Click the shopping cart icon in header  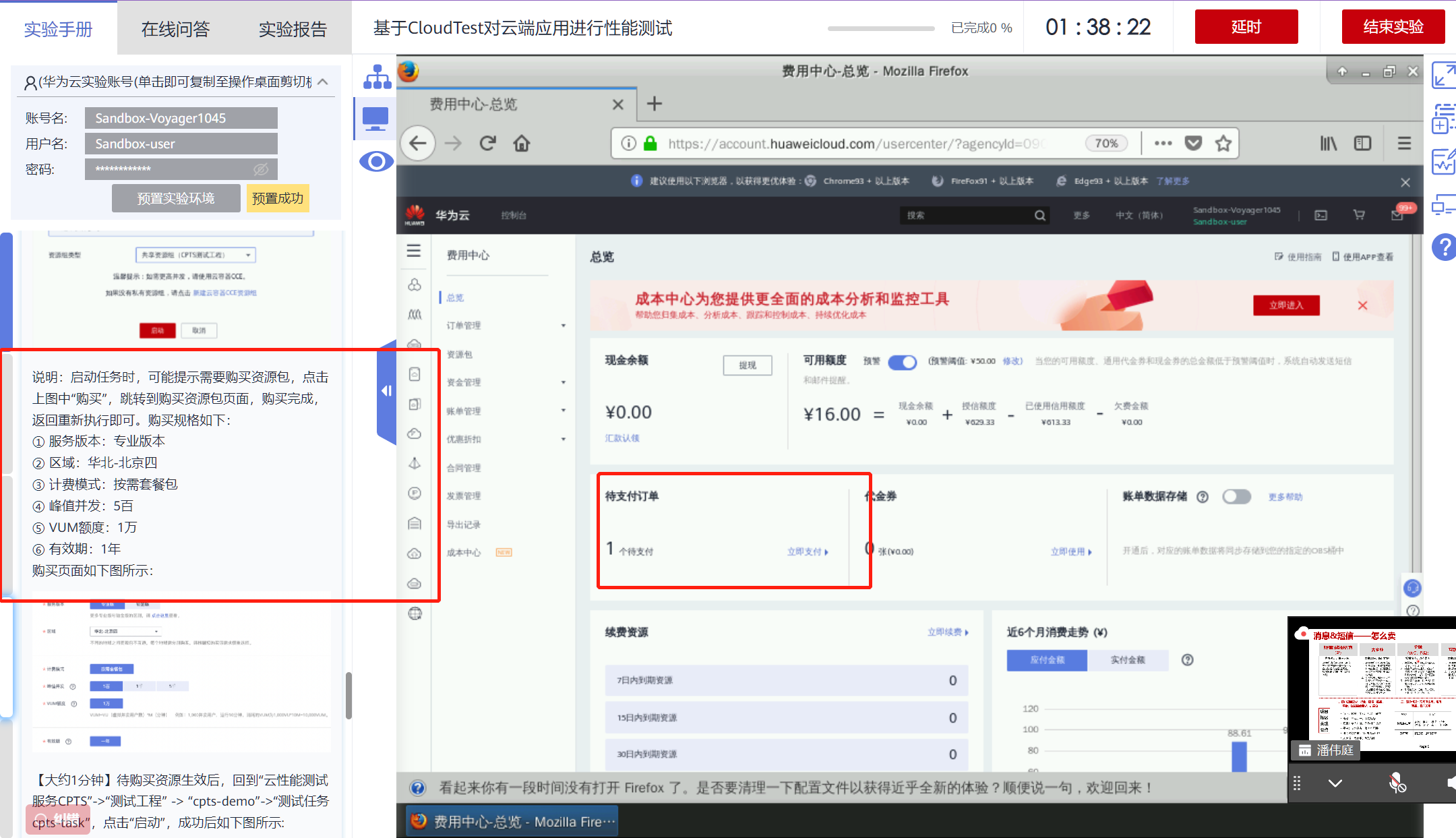tap(1359, 215)
